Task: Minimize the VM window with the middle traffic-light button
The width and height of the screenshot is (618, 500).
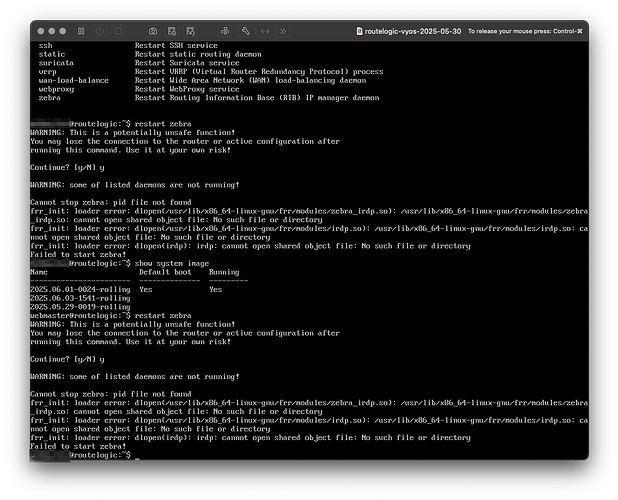Action: [52, 31]
